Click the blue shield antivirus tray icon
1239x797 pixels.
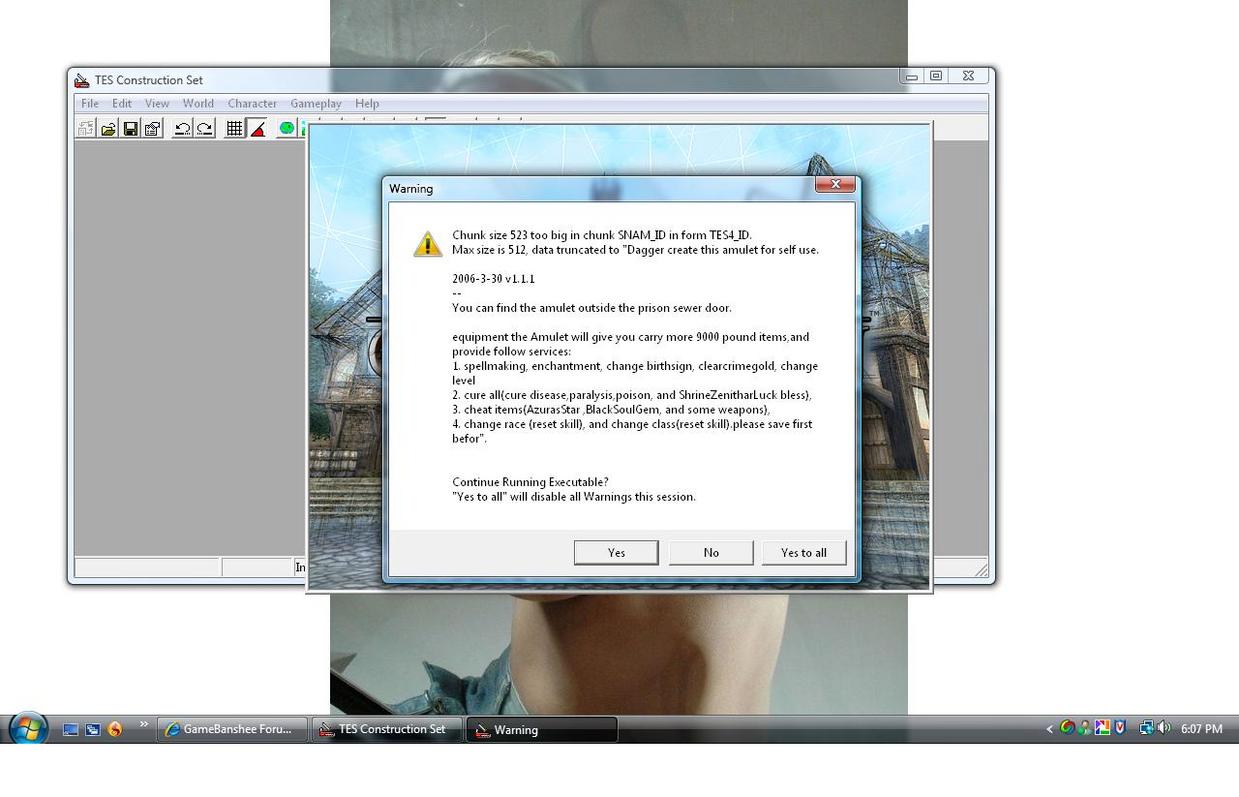point(1120,729)
